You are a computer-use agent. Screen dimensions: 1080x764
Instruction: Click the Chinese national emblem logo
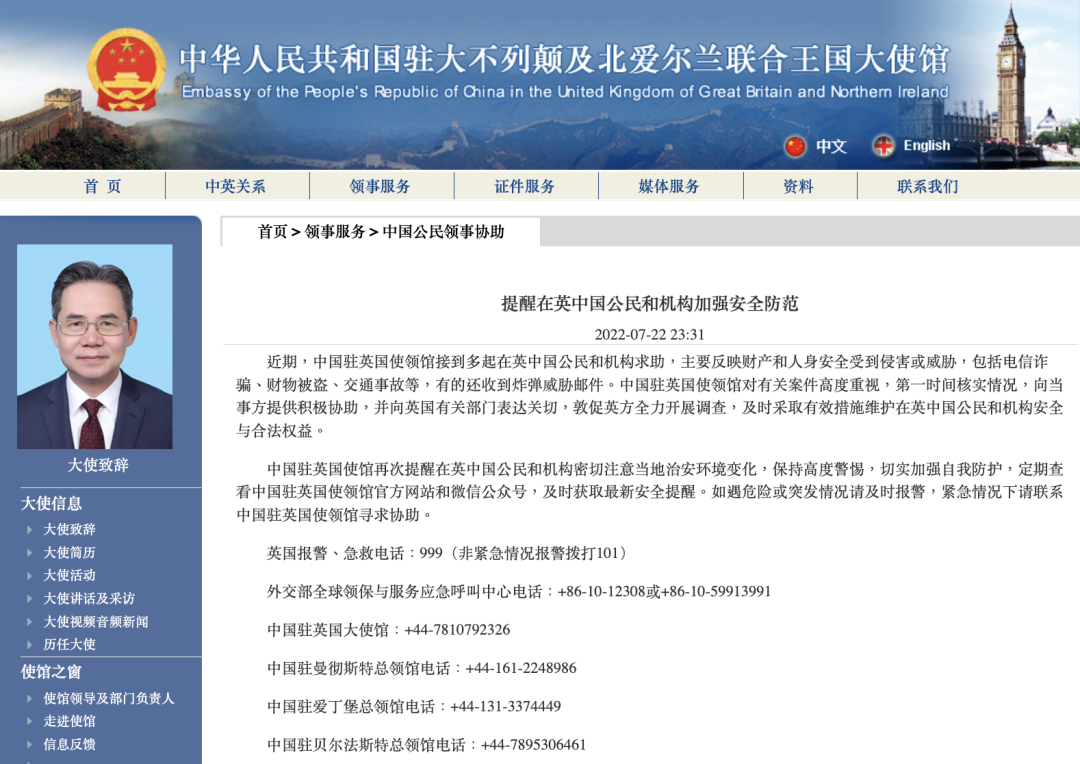point(127,70)
